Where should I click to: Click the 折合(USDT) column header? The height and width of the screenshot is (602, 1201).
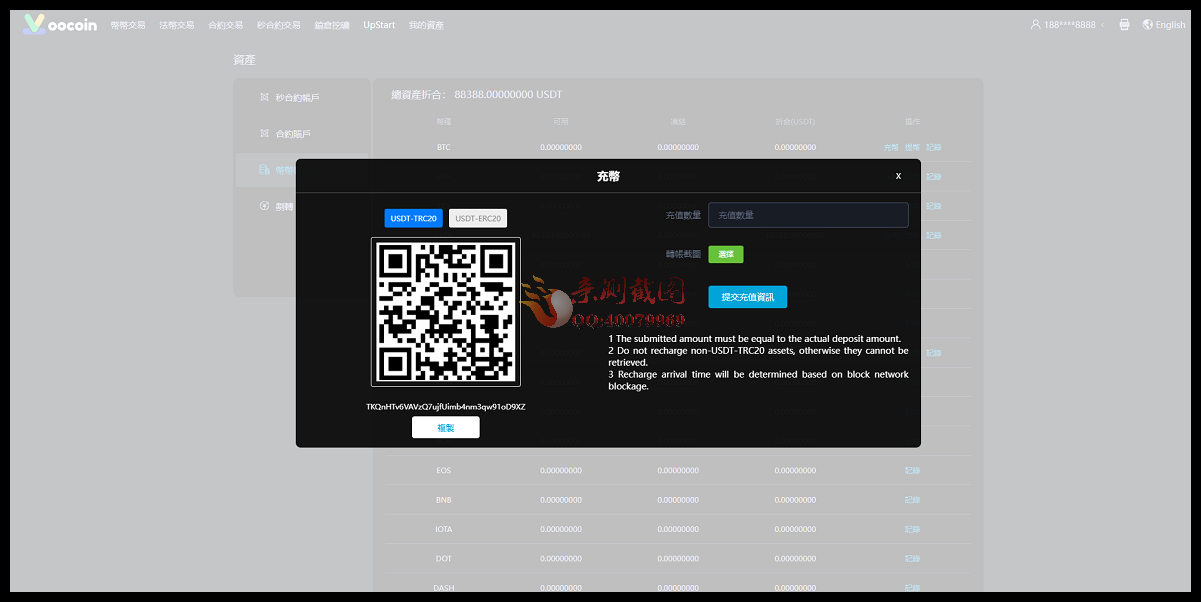tap(795, 121)
